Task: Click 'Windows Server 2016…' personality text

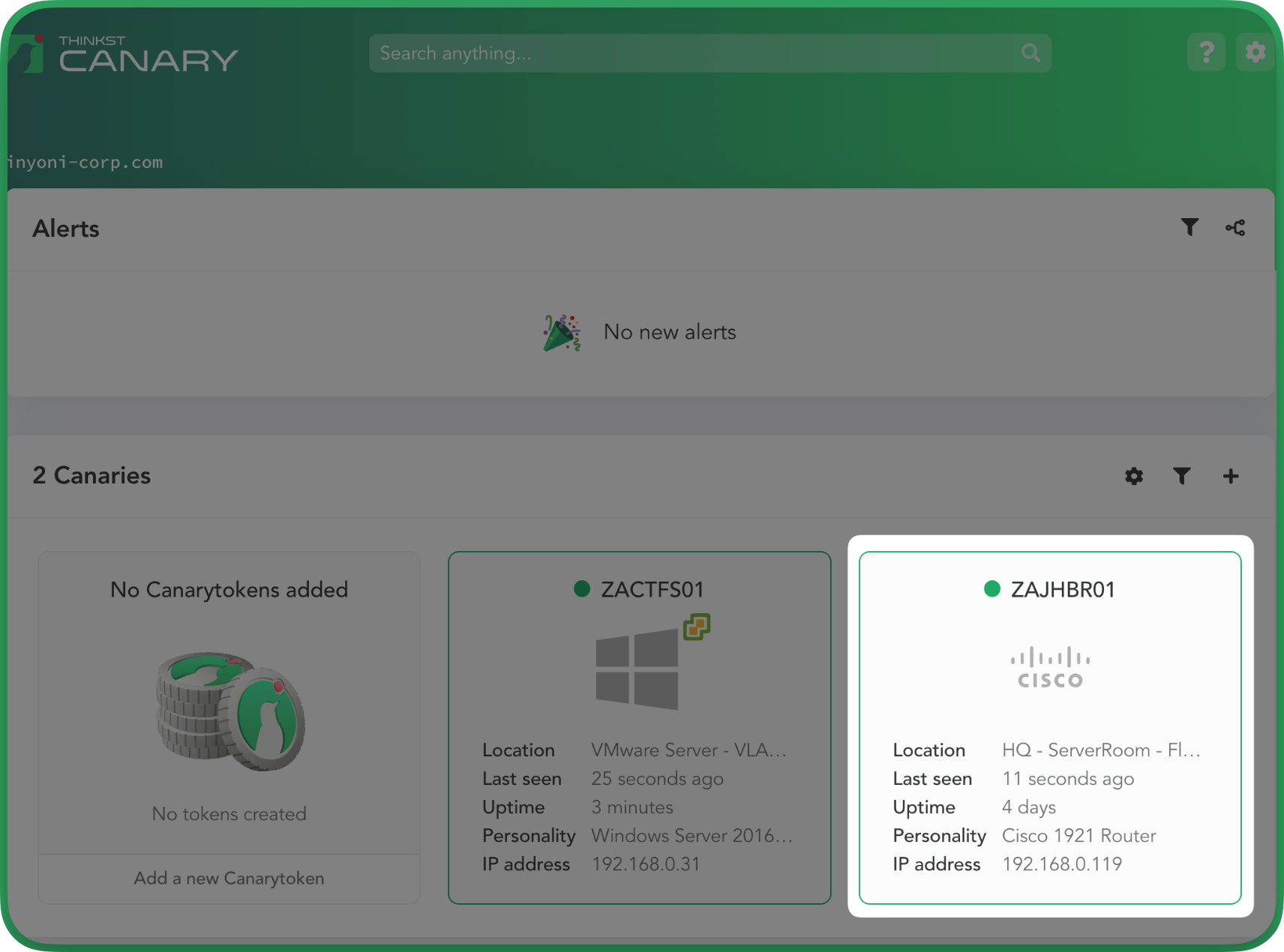Action: tap(691, 836)
